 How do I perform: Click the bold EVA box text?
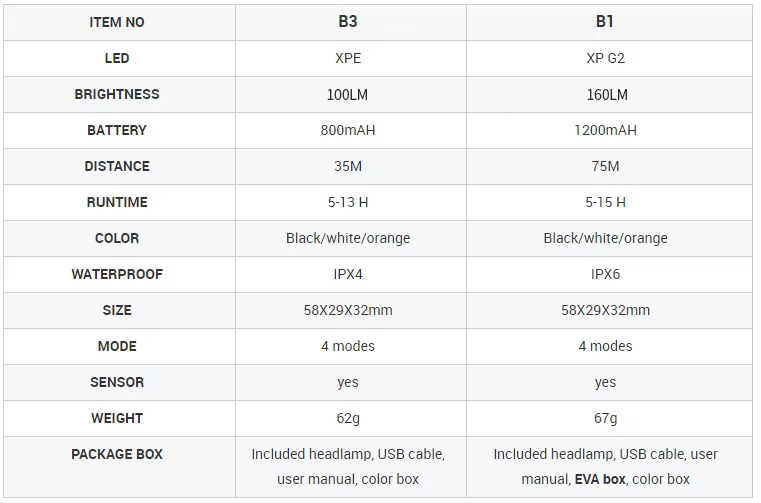coord(600,479)
